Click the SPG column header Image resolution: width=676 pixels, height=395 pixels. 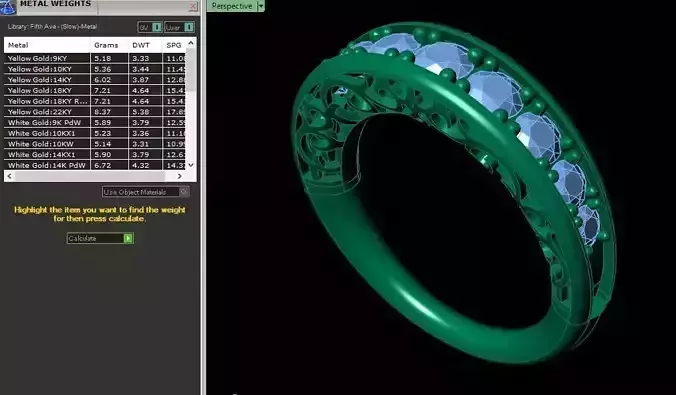coord(174,45)
